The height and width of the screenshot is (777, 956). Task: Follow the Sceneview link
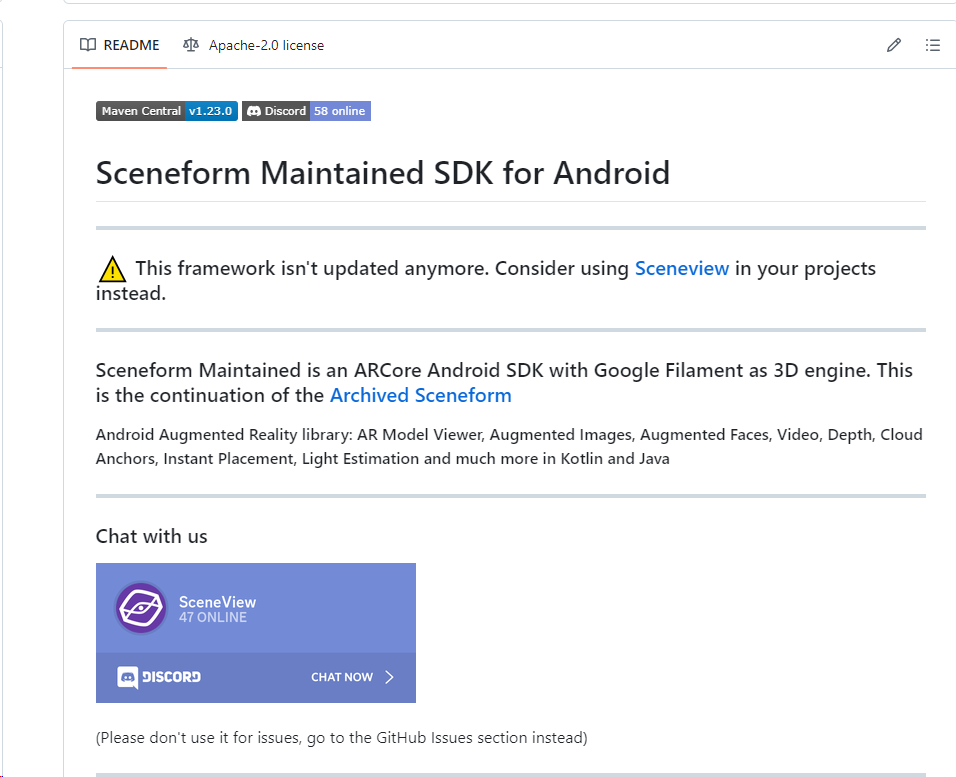[682, 268]
